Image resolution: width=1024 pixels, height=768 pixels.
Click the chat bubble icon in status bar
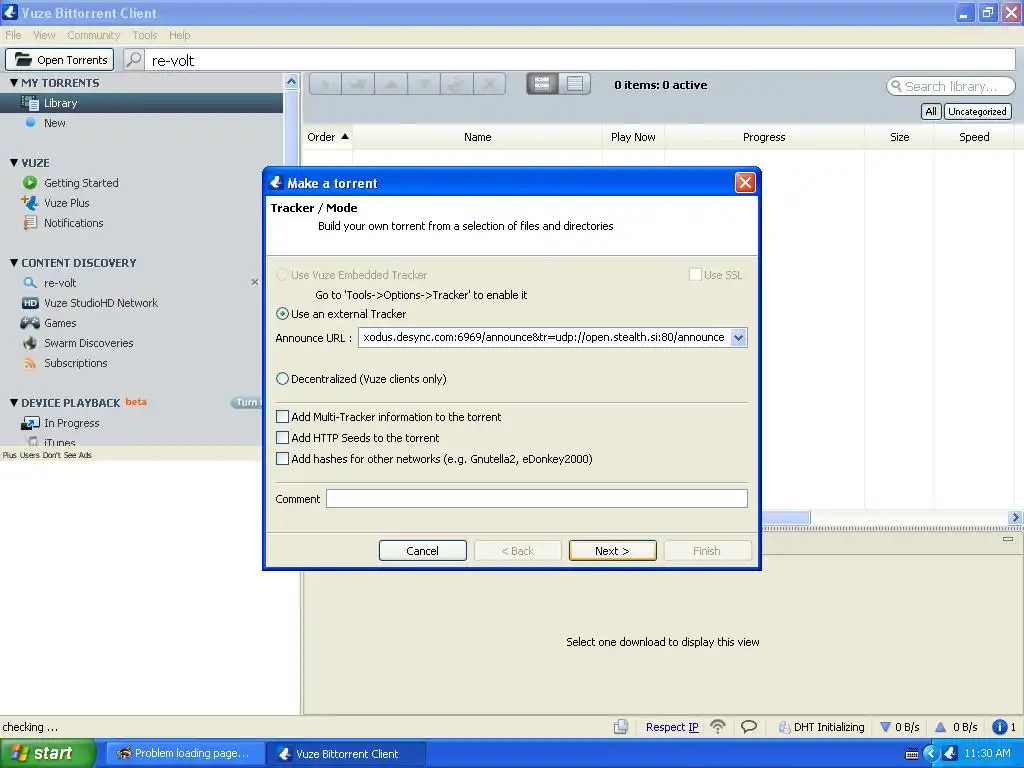[x=749, y=727]
